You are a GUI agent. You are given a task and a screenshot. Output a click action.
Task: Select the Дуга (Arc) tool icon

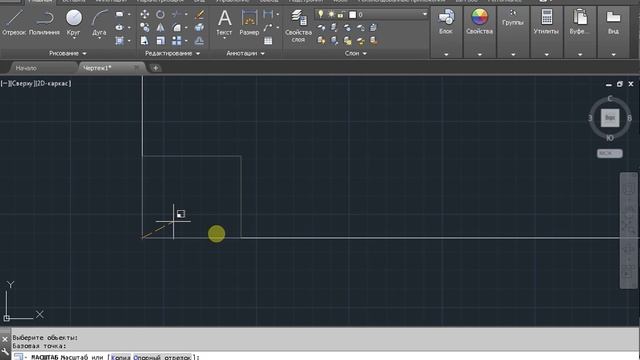click(99, 18)
